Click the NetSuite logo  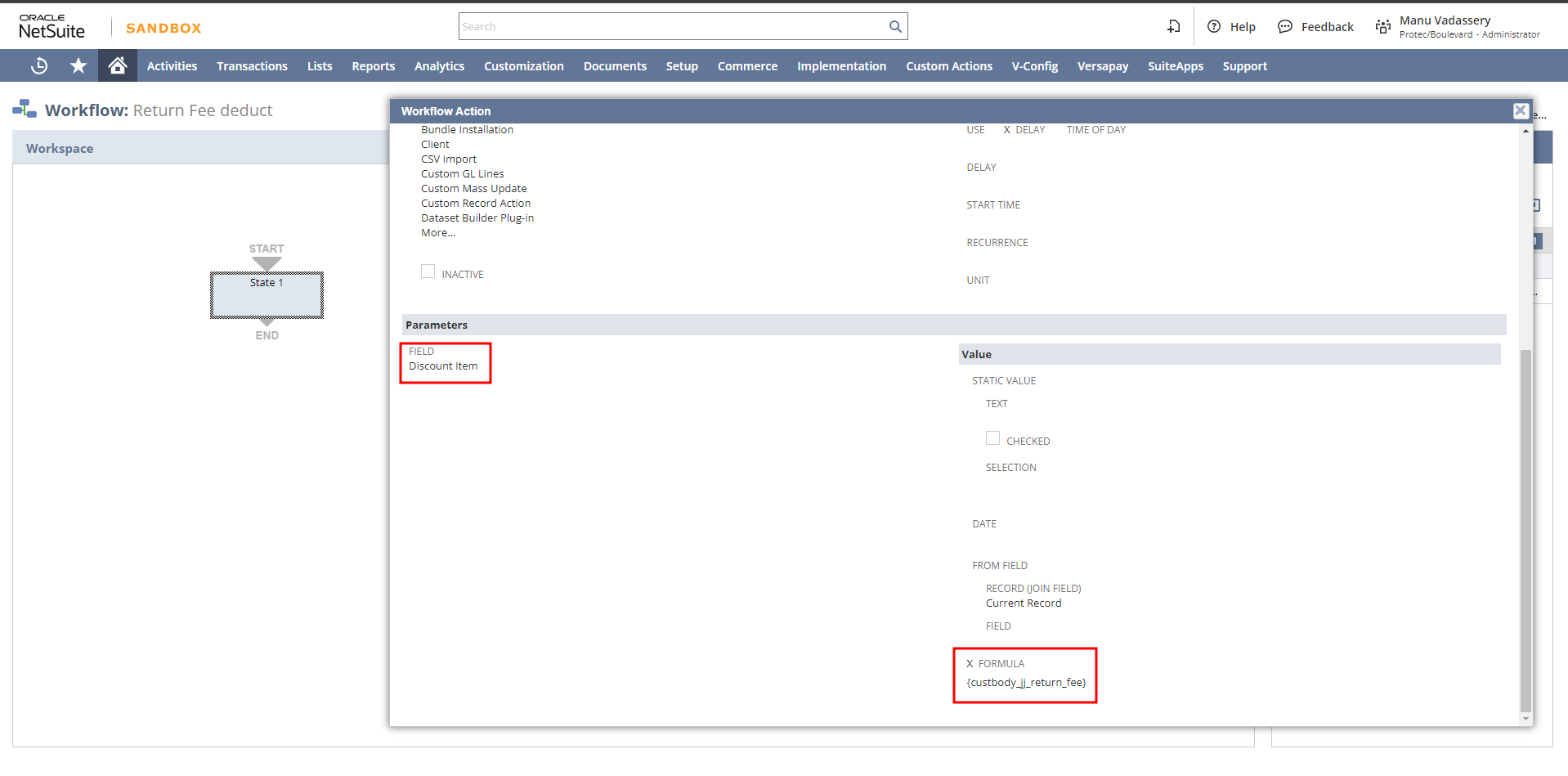[x=52, y=27]
